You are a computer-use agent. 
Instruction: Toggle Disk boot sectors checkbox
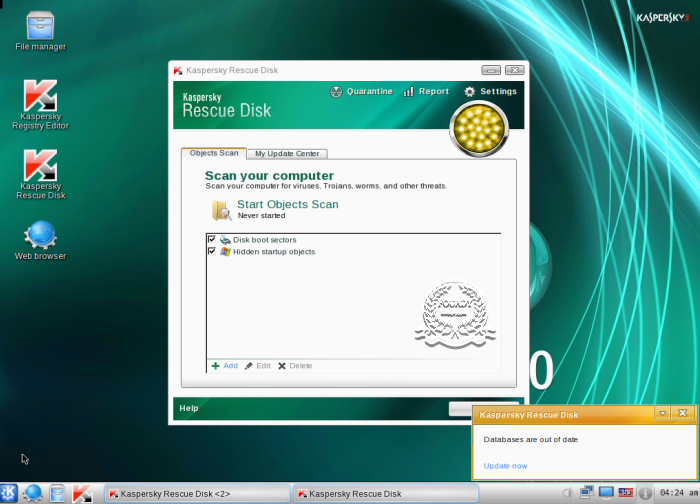tap(212, 240)
